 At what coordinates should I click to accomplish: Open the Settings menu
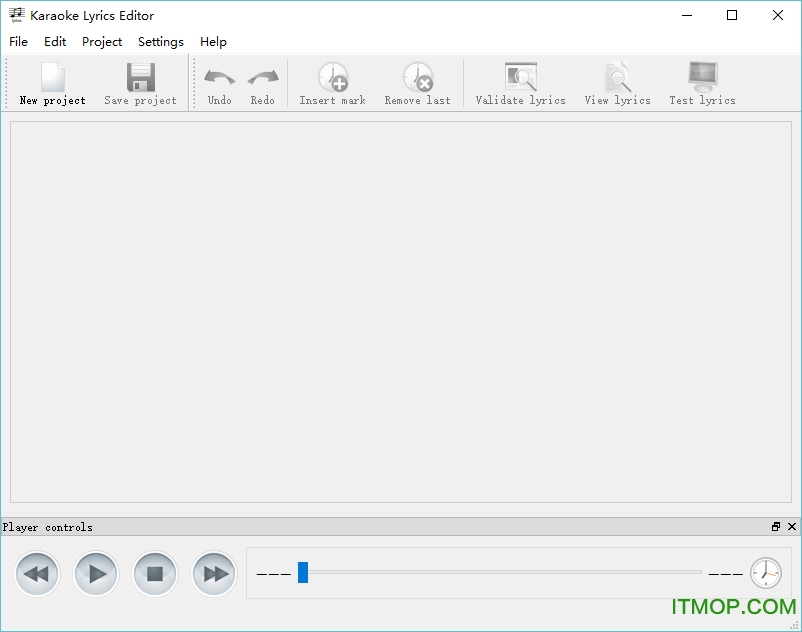160,42
